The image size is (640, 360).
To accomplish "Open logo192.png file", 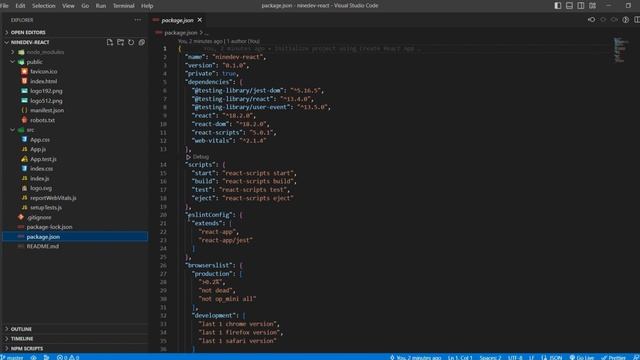I will pos(46,91).
